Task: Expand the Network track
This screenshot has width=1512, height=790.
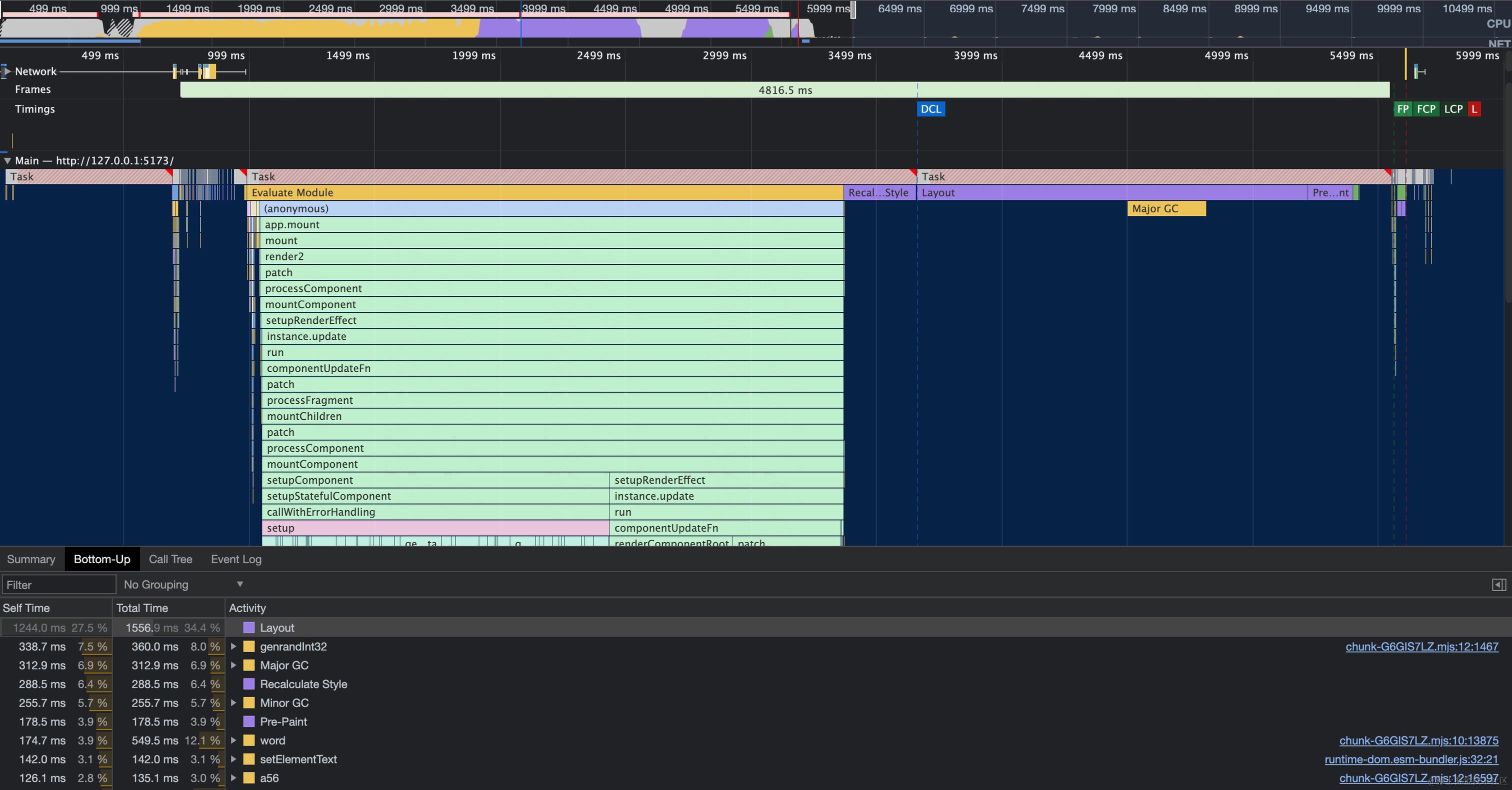Action: coord(7,71)
